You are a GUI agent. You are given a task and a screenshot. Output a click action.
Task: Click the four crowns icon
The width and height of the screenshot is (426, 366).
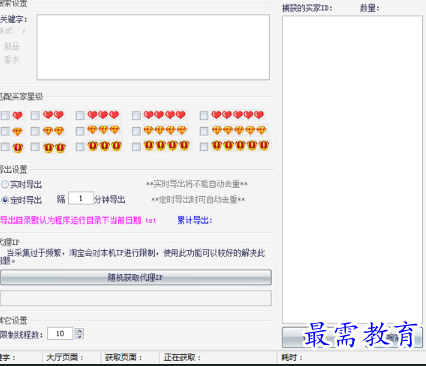tap(167, 146)
